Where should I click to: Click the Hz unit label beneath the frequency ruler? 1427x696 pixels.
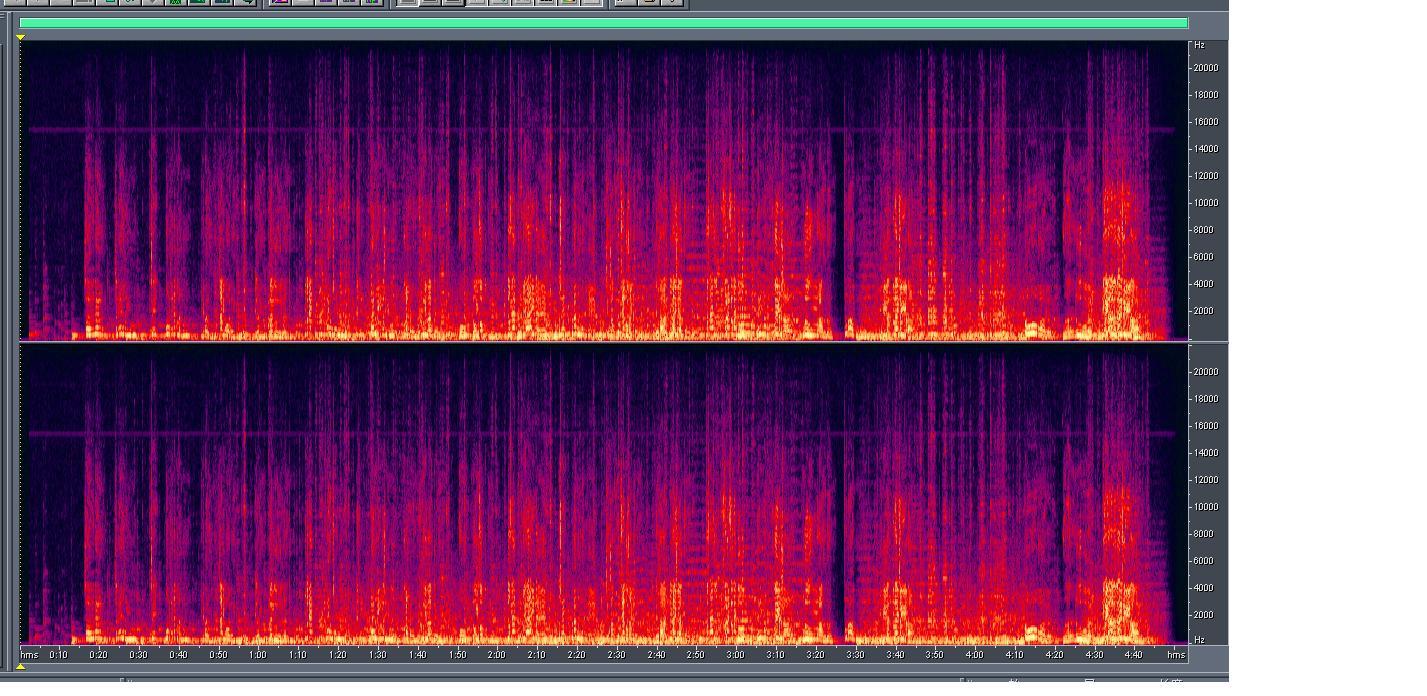1200,640
